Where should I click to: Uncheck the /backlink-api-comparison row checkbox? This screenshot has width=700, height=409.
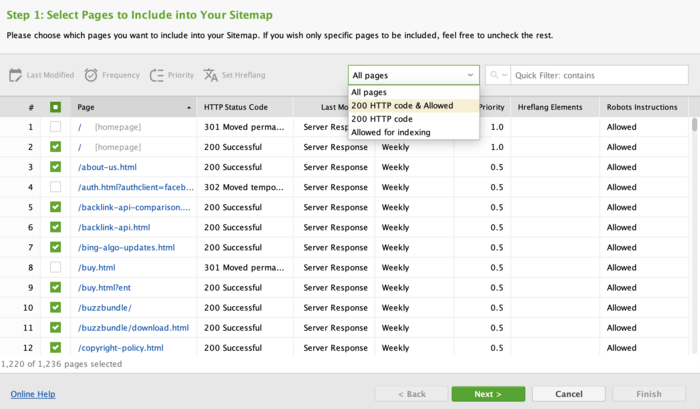click(x=55, y=207)
